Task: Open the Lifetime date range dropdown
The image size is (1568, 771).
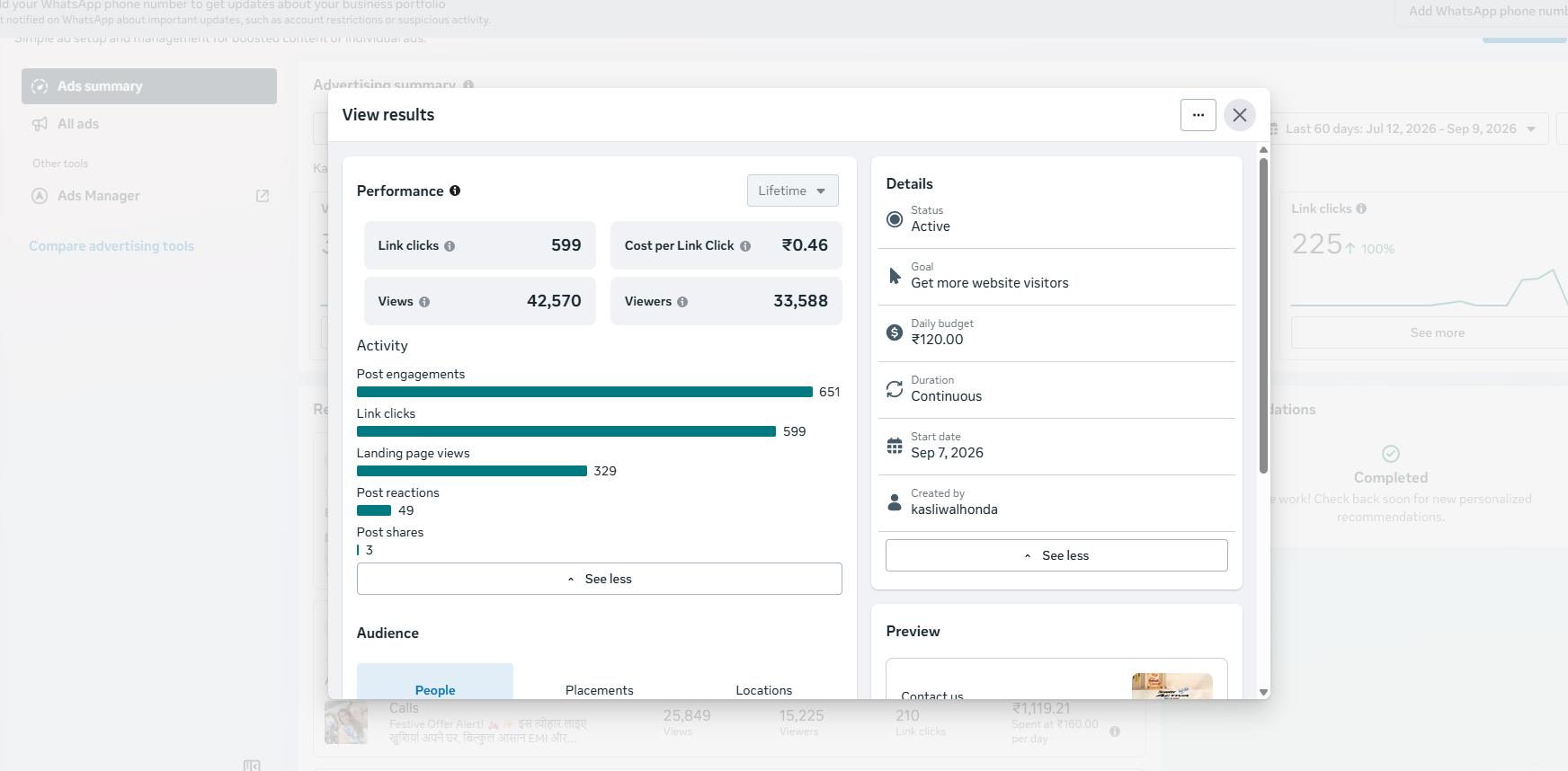Action: (x=792, y=191)
